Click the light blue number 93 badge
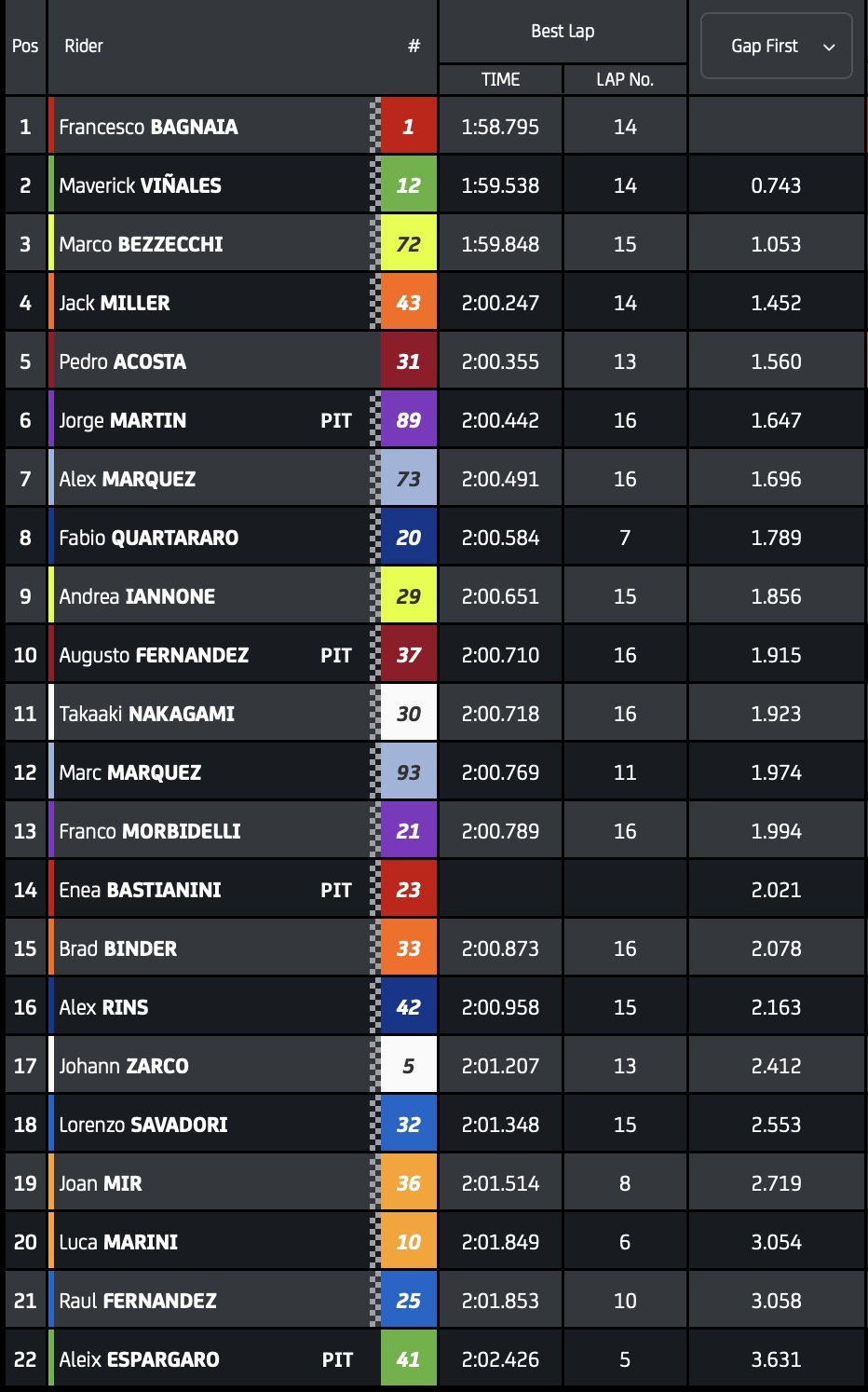The image size is (868, 1392). click(408, 772)
